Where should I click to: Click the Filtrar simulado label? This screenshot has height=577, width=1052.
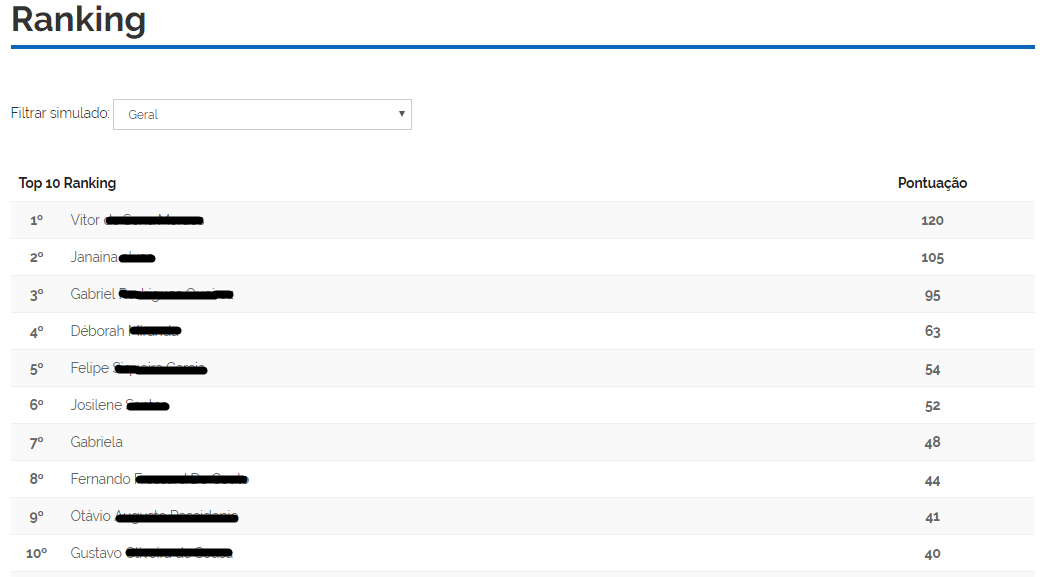point(60,114)
